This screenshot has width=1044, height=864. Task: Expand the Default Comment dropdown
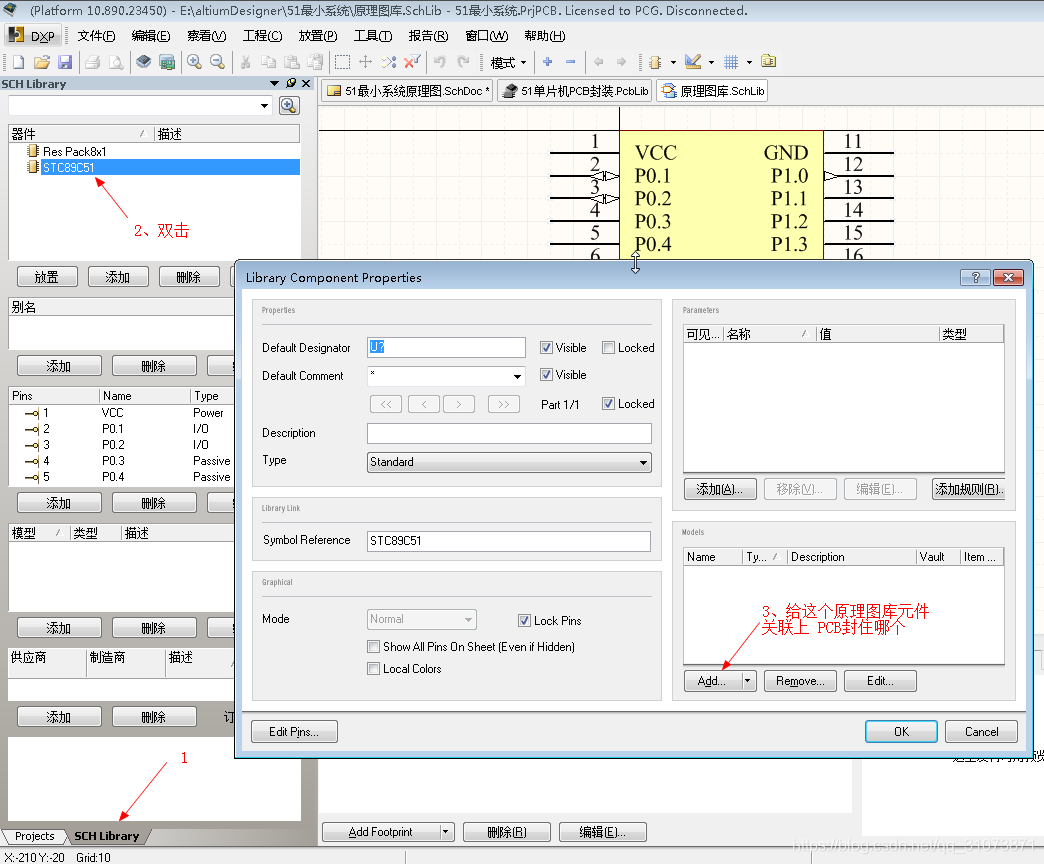517,377
